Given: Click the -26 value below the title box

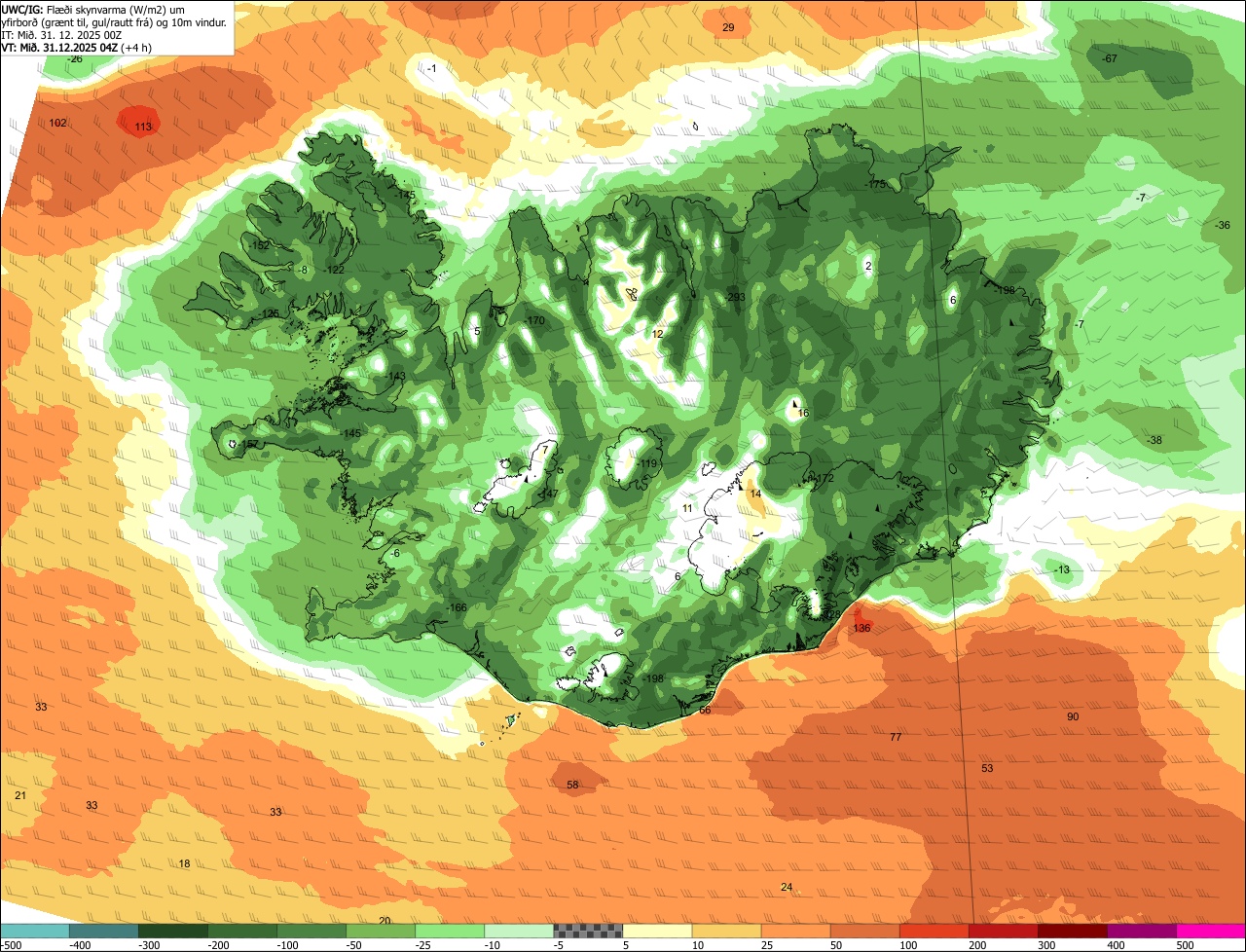Looking at the screenshot, I should pyautogui.click(x=74, y=59).
